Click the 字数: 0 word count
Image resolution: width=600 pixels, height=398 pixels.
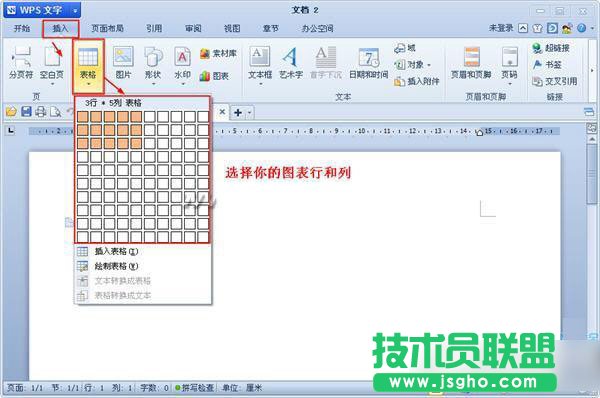(x=154, y=388)
